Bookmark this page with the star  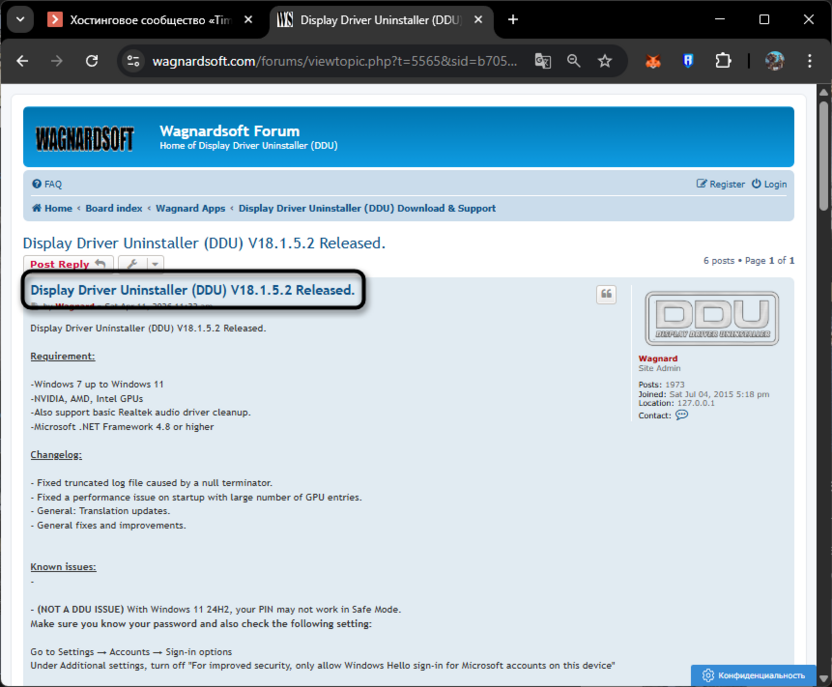tap(604, 61)
